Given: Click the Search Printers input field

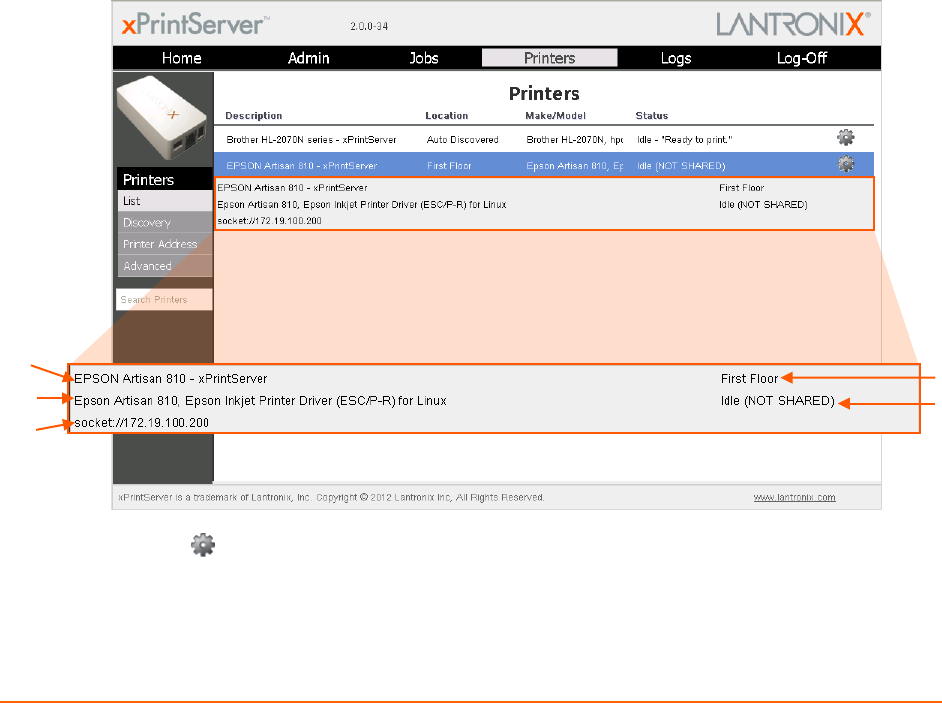Looking at the screenshot, I should 164,299.
